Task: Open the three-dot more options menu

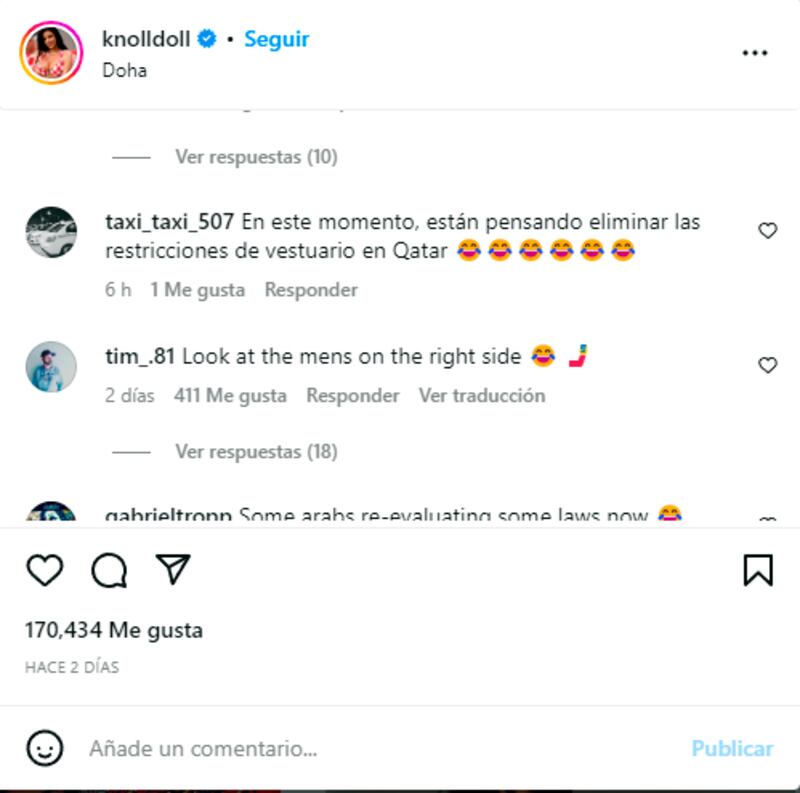Action: [755, 53]
